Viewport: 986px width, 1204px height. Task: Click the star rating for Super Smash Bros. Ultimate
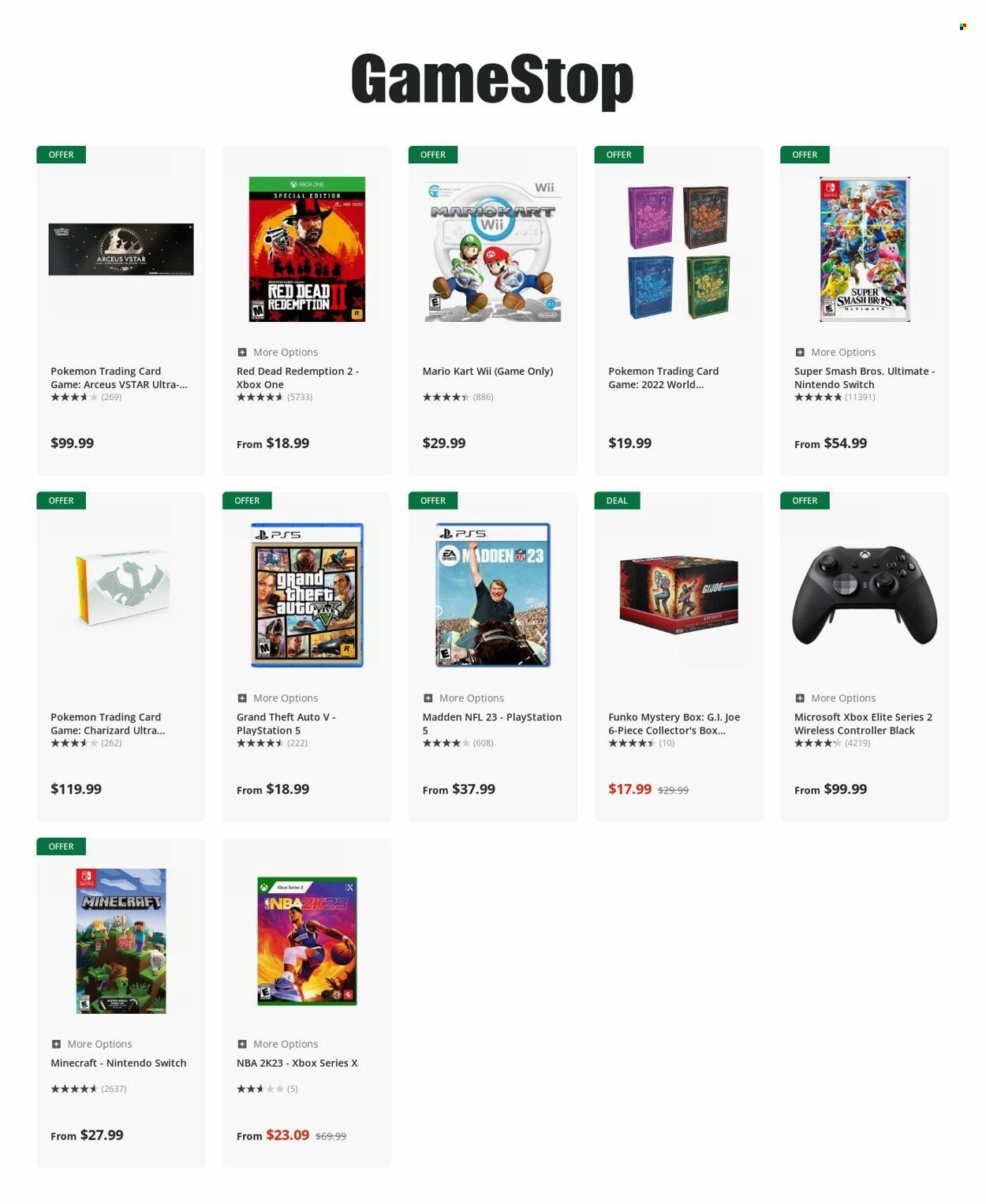(x=818, y=397)
